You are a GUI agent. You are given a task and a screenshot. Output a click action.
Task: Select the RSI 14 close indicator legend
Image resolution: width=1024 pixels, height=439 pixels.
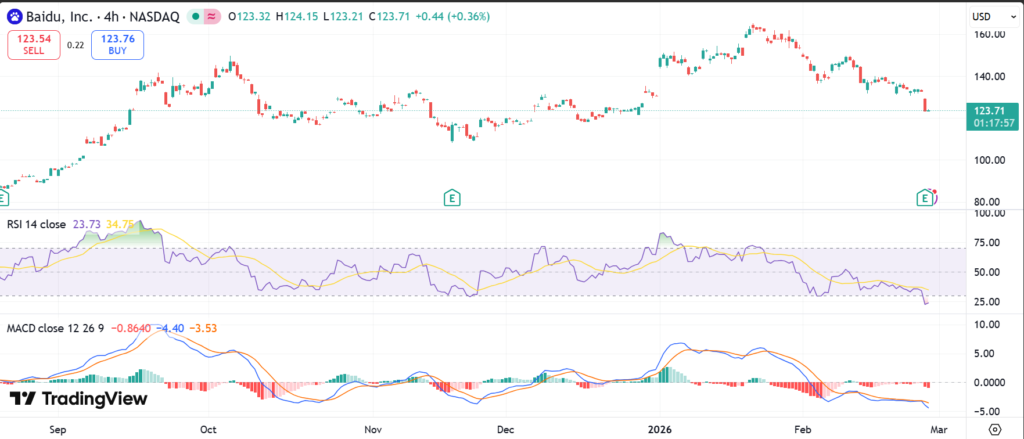click(36, 224)
